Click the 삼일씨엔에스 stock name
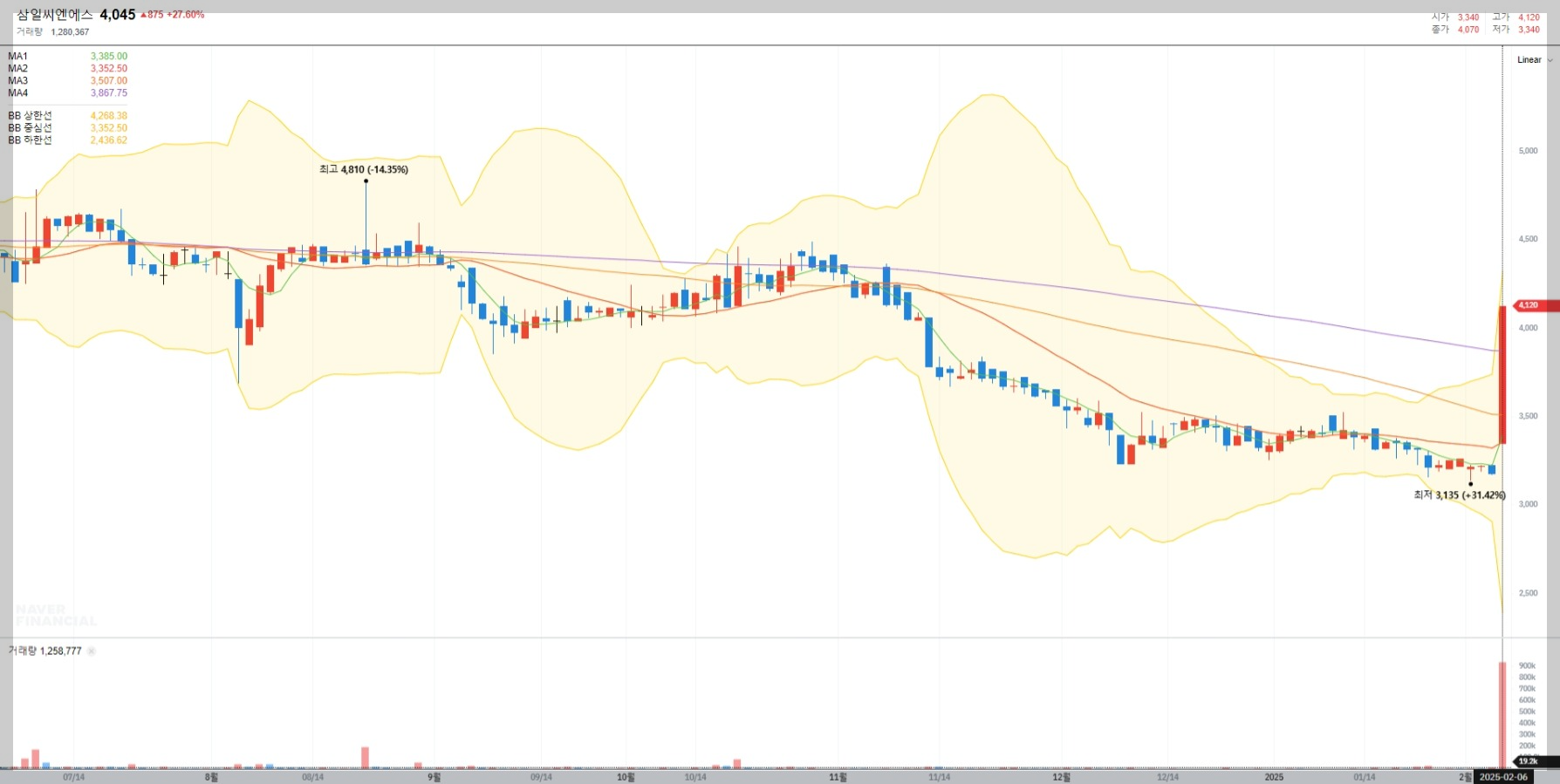The width and height of the screenshot is (1560, 784). tap(54, 15)
